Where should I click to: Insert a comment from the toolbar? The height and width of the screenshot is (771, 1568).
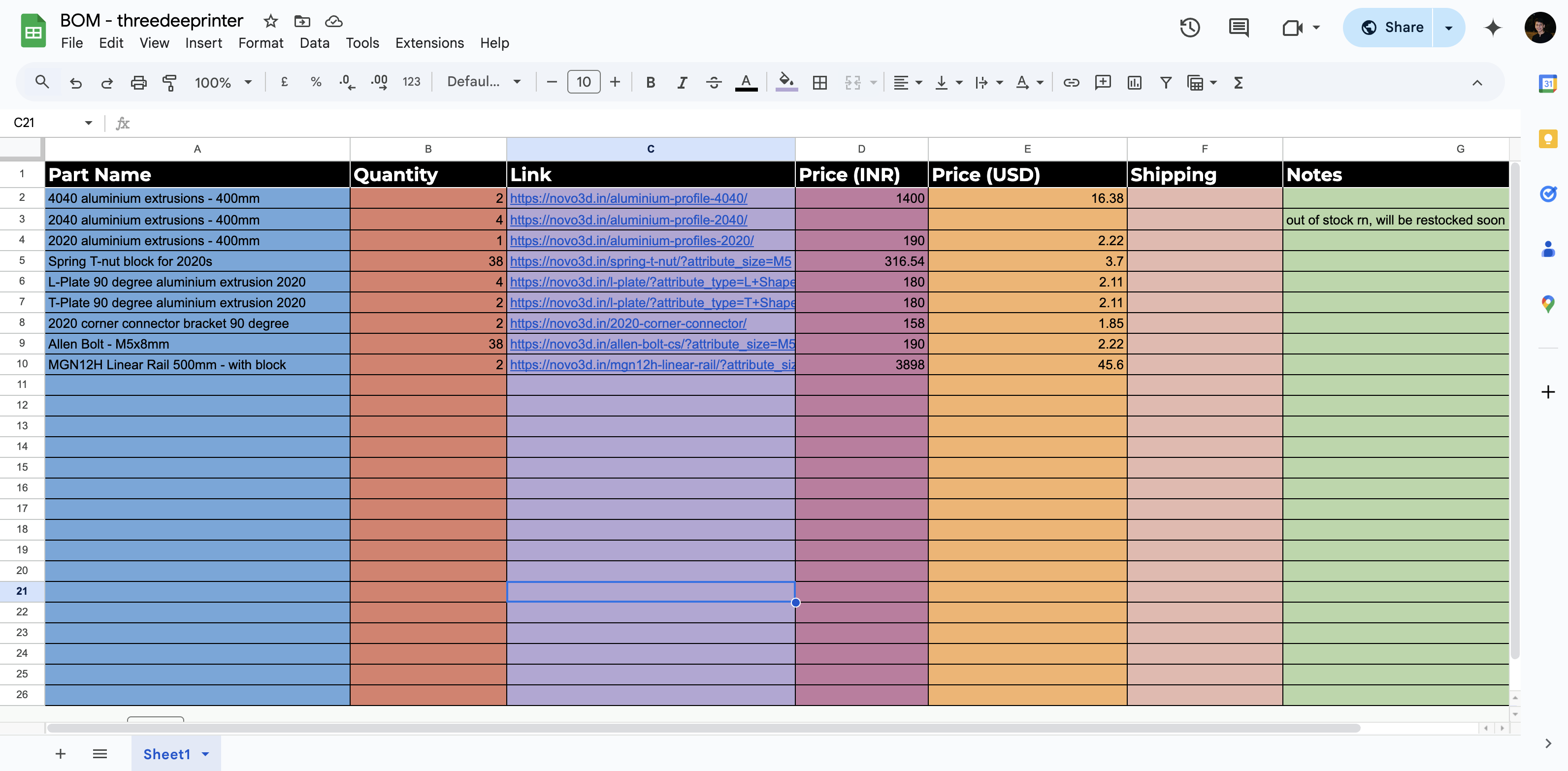(1102, 82)
